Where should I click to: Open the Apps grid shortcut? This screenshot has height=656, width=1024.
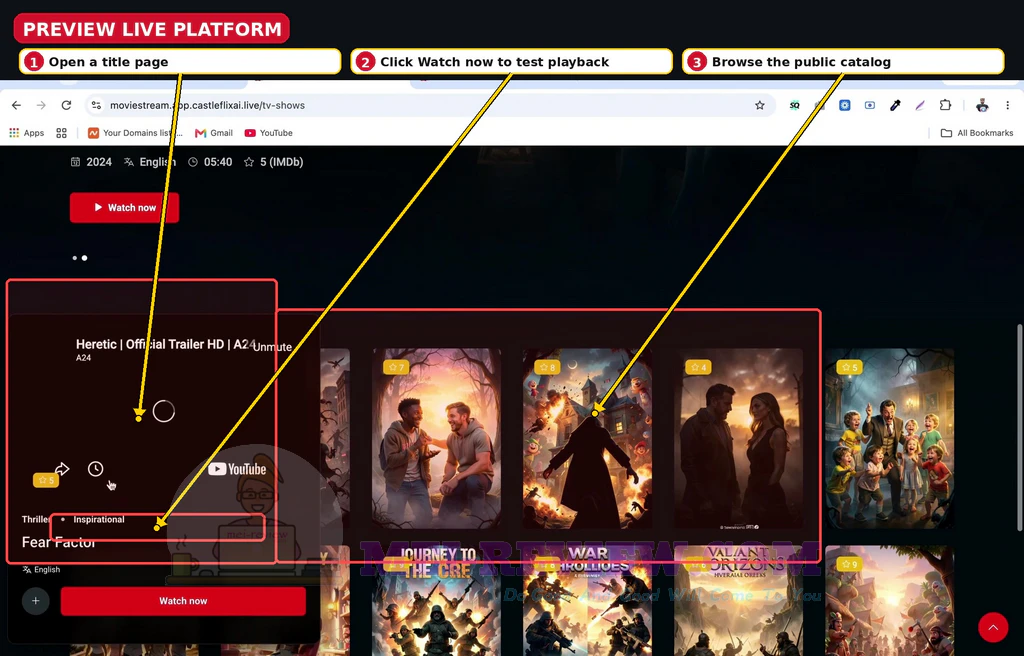click(x=26, y=133)
